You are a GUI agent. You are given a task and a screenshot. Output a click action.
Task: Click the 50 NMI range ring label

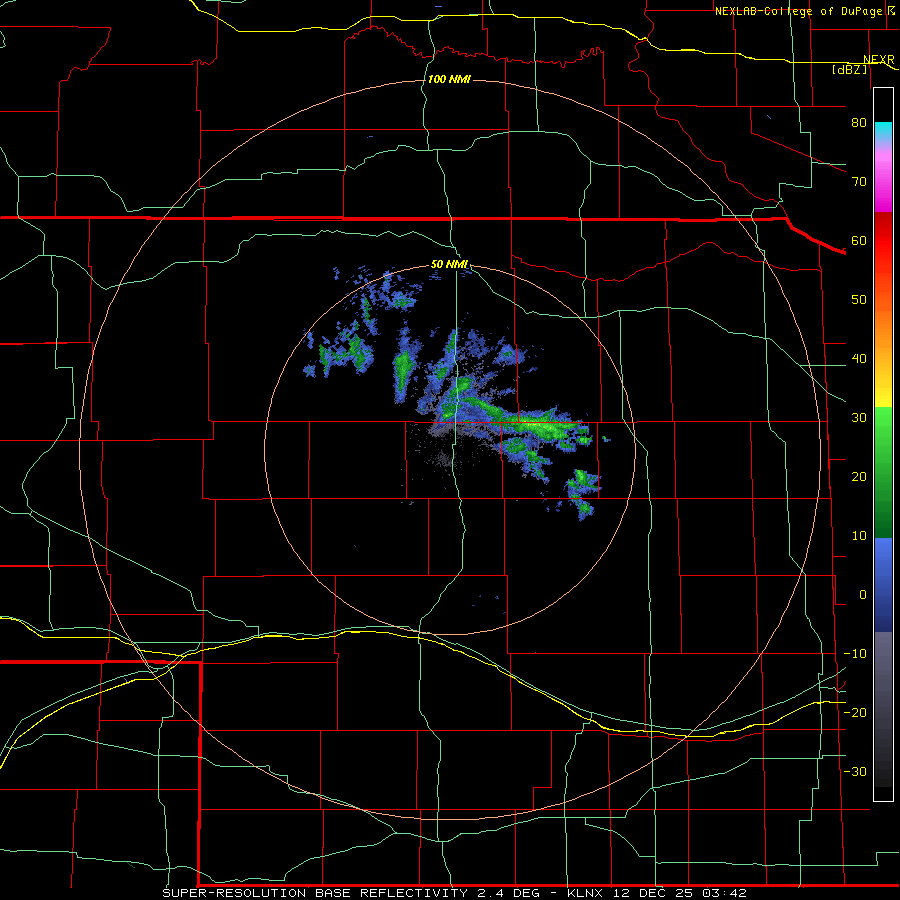(x=449, y=264)
